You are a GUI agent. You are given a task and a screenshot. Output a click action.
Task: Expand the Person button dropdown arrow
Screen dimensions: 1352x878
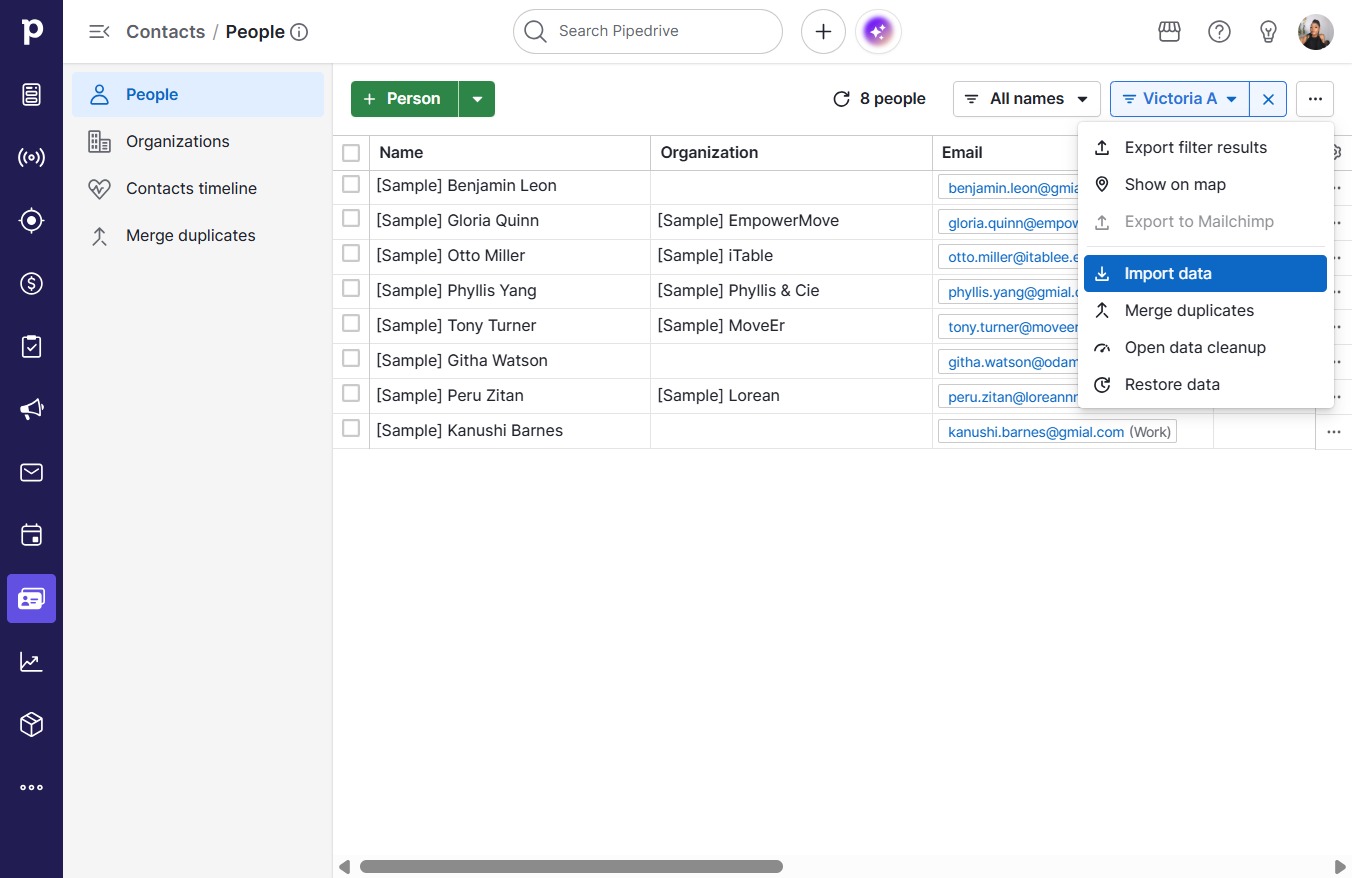pos(477,99)
